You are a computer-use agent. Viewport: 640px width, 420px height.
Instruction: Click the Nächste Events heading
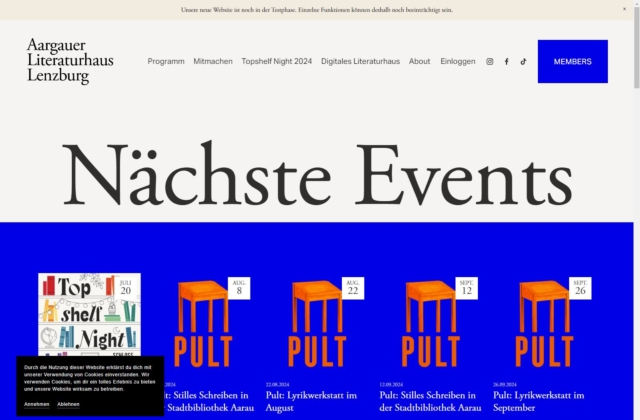(x=317, y=173)
